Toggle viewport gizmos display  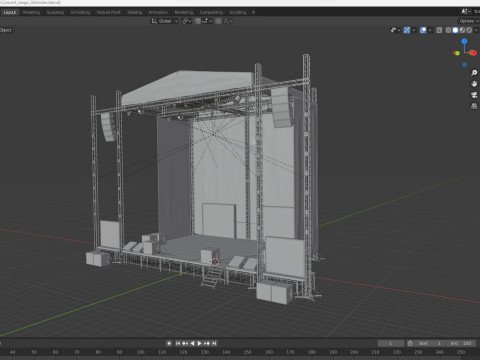407,30
